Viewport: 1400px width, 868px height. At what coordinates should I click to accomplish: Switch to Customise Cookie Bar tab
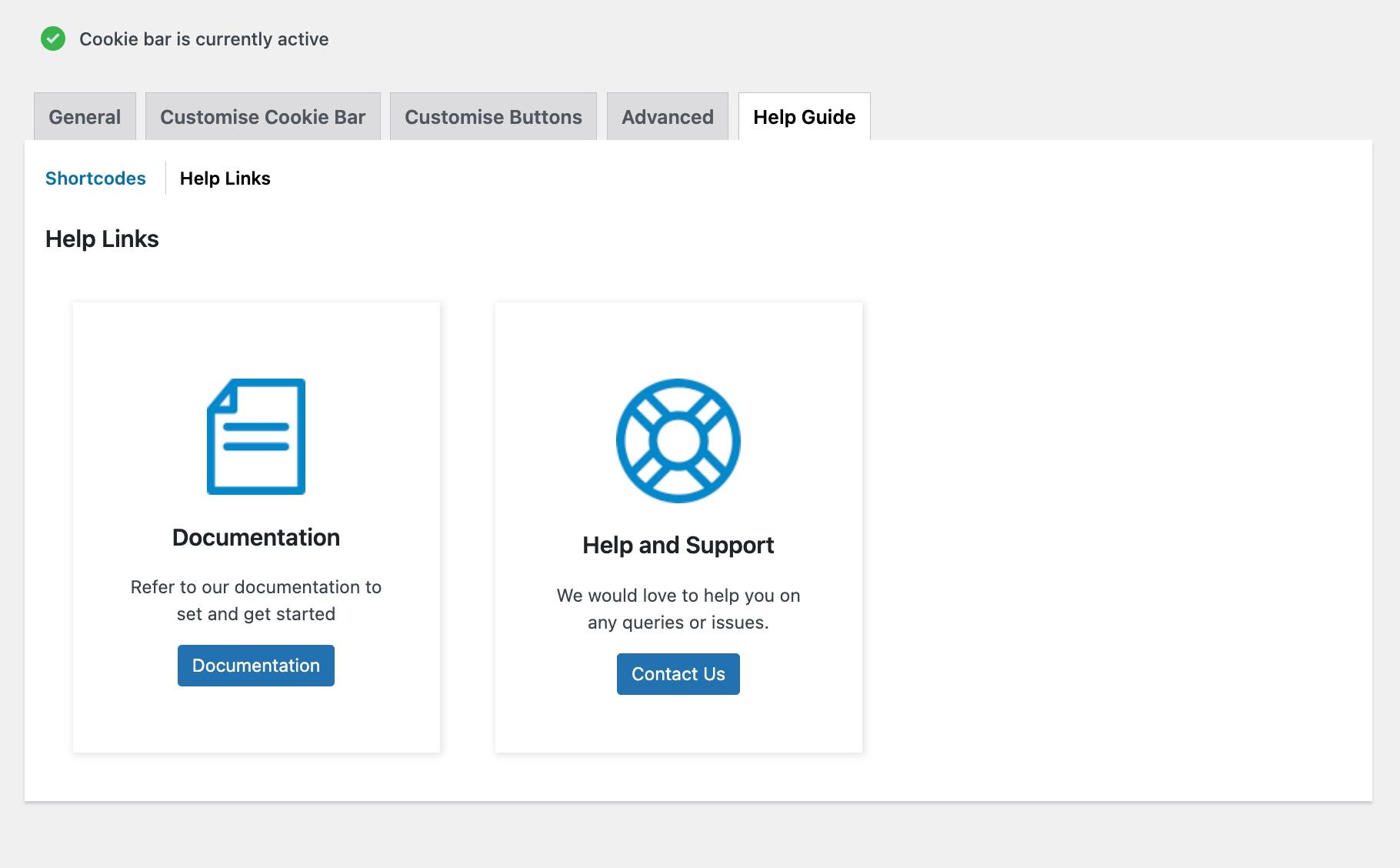(263, 117)
